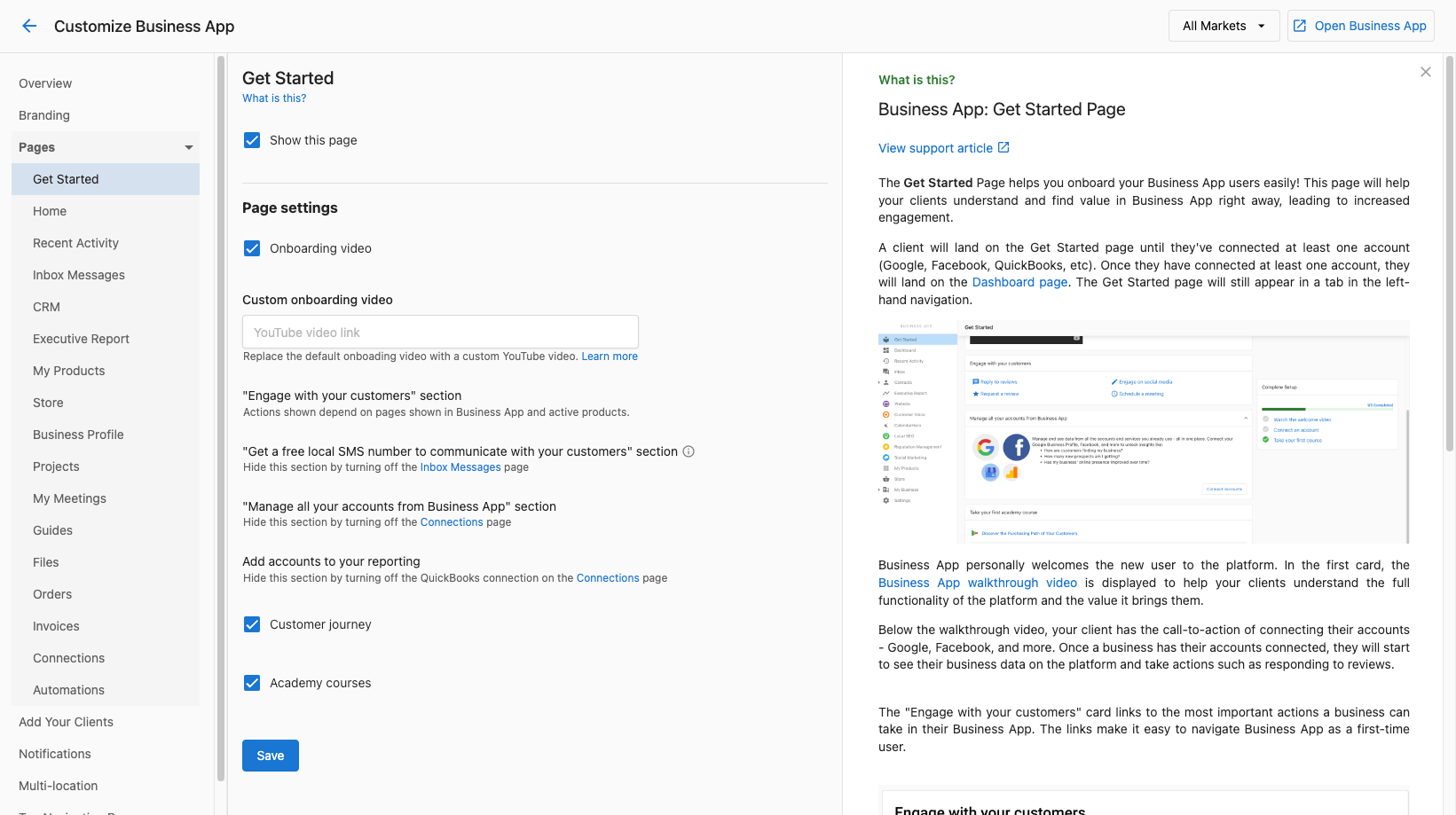
Task: Click the Business App walkthrough video link
Action: pyautogui.click(x=978, y=583)
